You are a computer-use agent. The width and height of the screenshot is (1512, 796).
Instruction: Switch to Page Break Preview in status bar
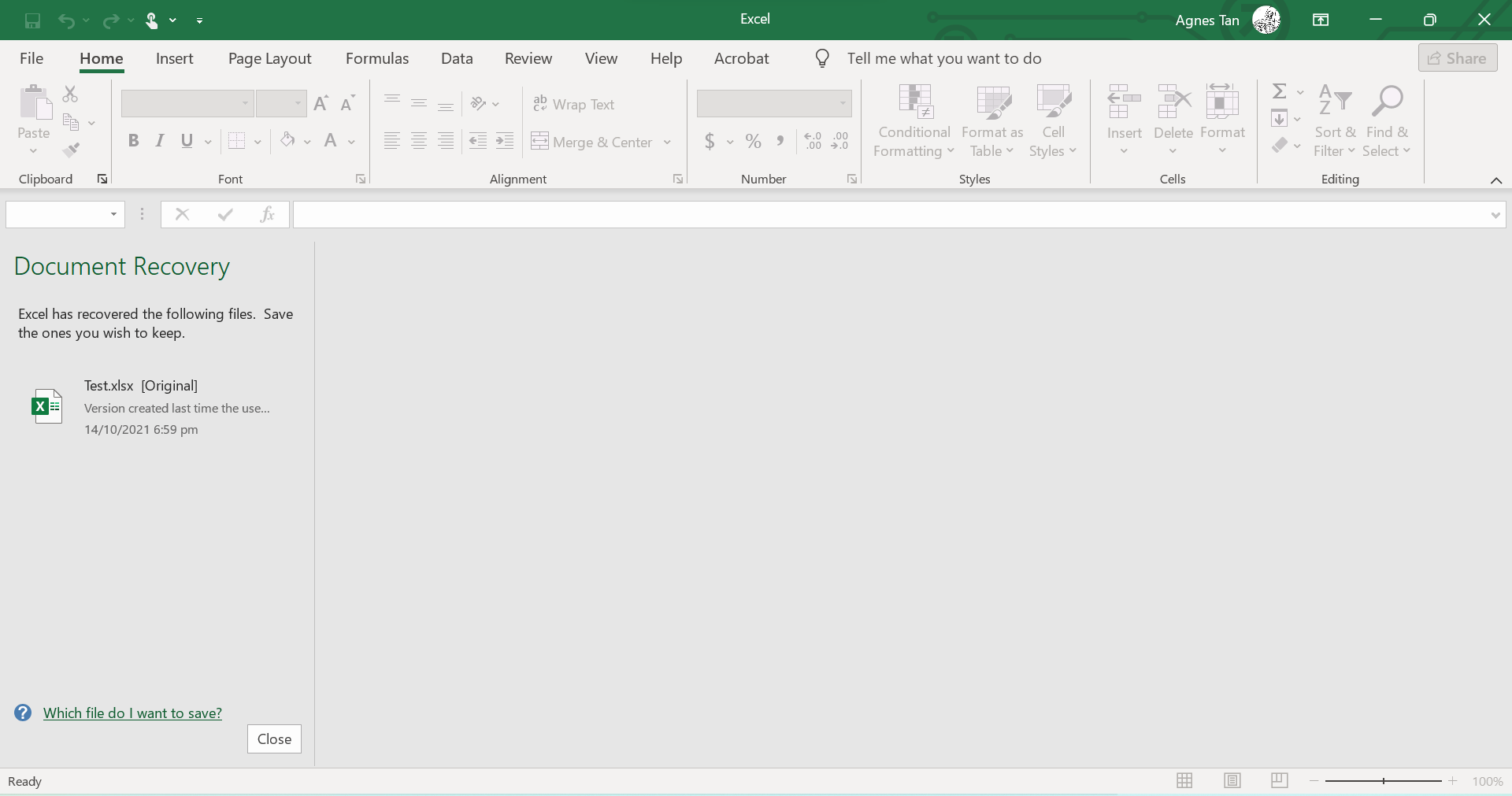tap(1280, 780)
